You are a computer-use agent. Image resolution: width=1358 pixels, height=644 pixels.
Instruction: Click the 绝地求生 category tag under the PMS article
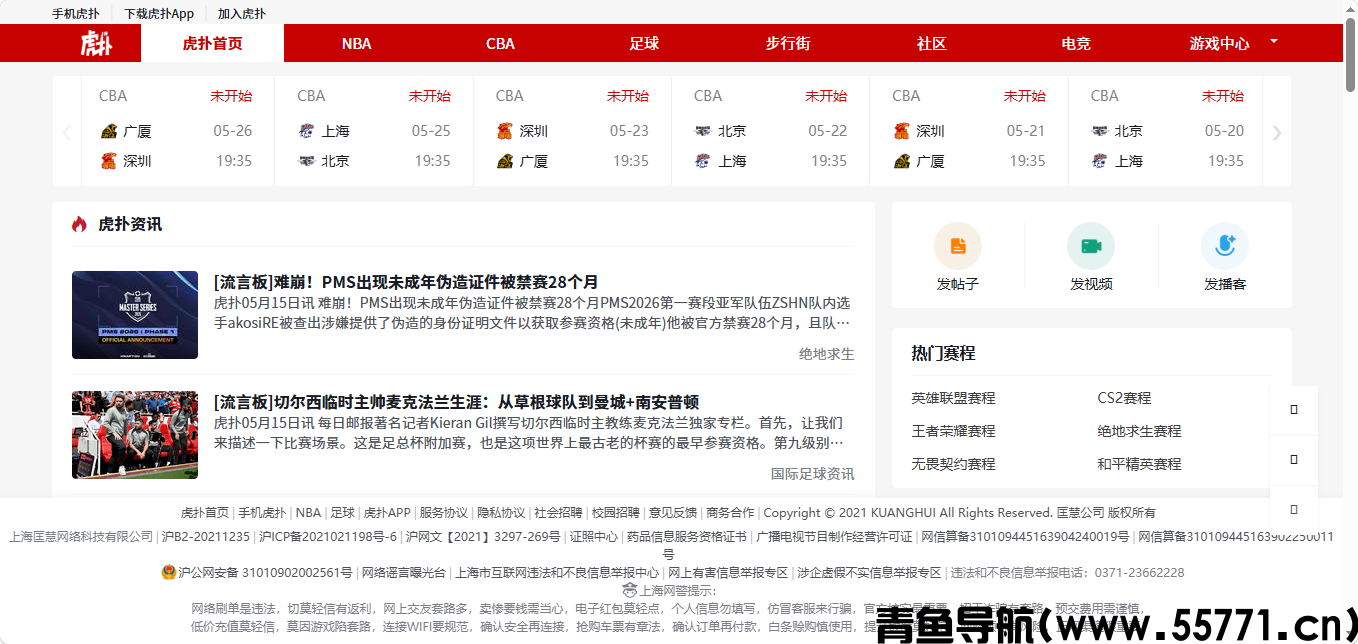pos(827,354)
